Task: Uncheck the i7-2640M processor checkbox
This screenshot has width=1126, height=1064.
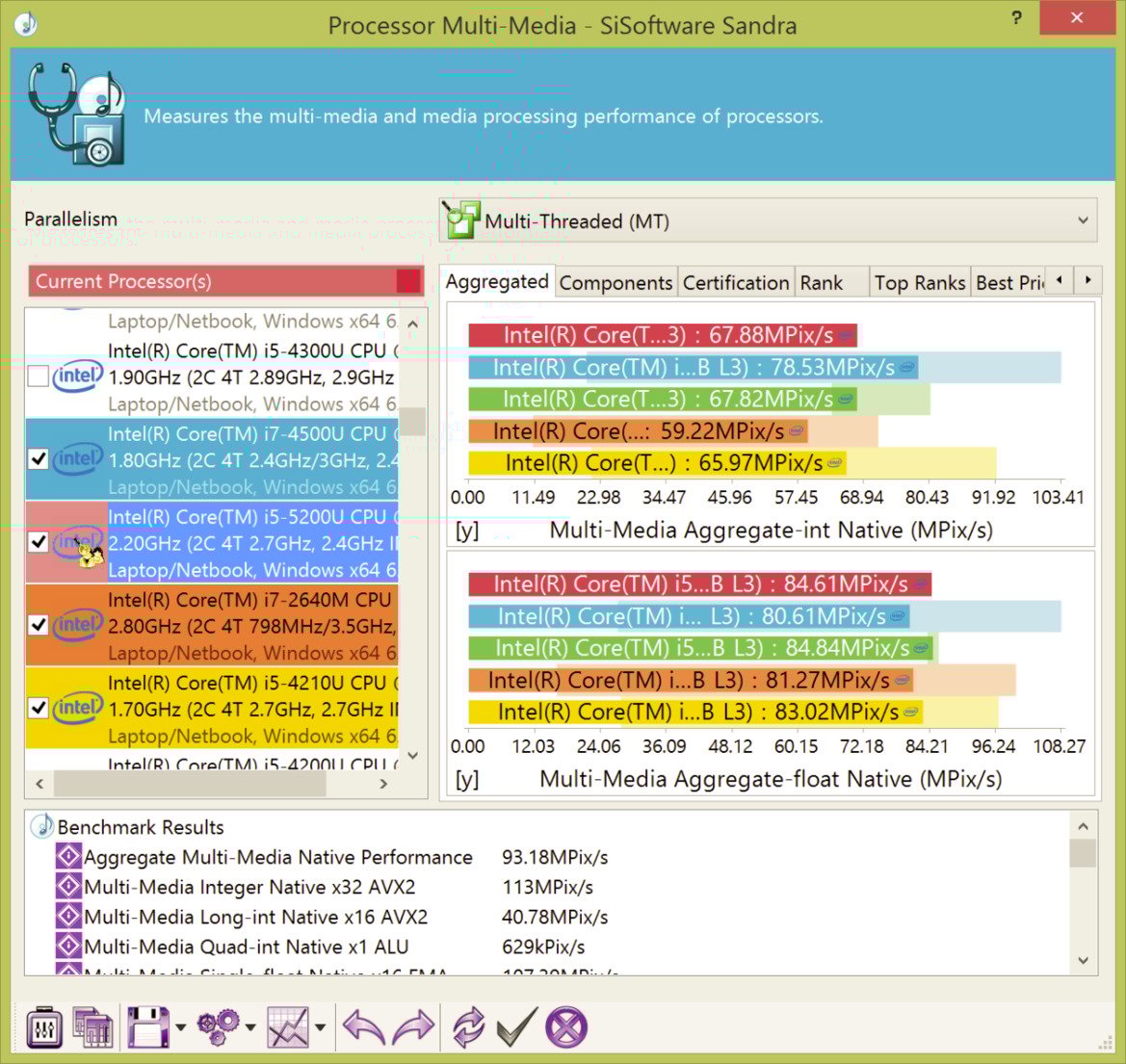Action: pyautogui.click(x=39, y=625)
